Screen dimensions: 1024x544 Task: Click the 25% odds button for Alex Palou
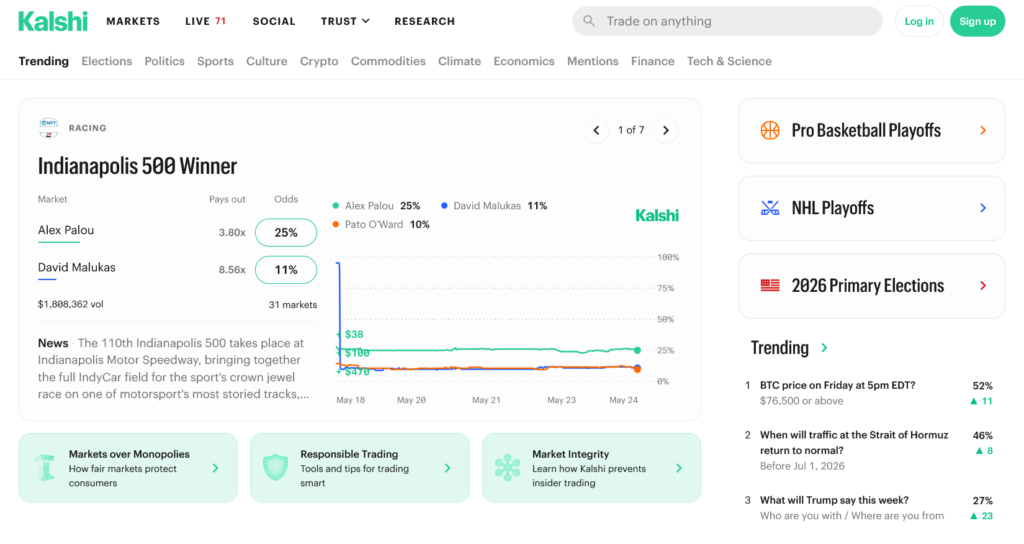point(286,232)
